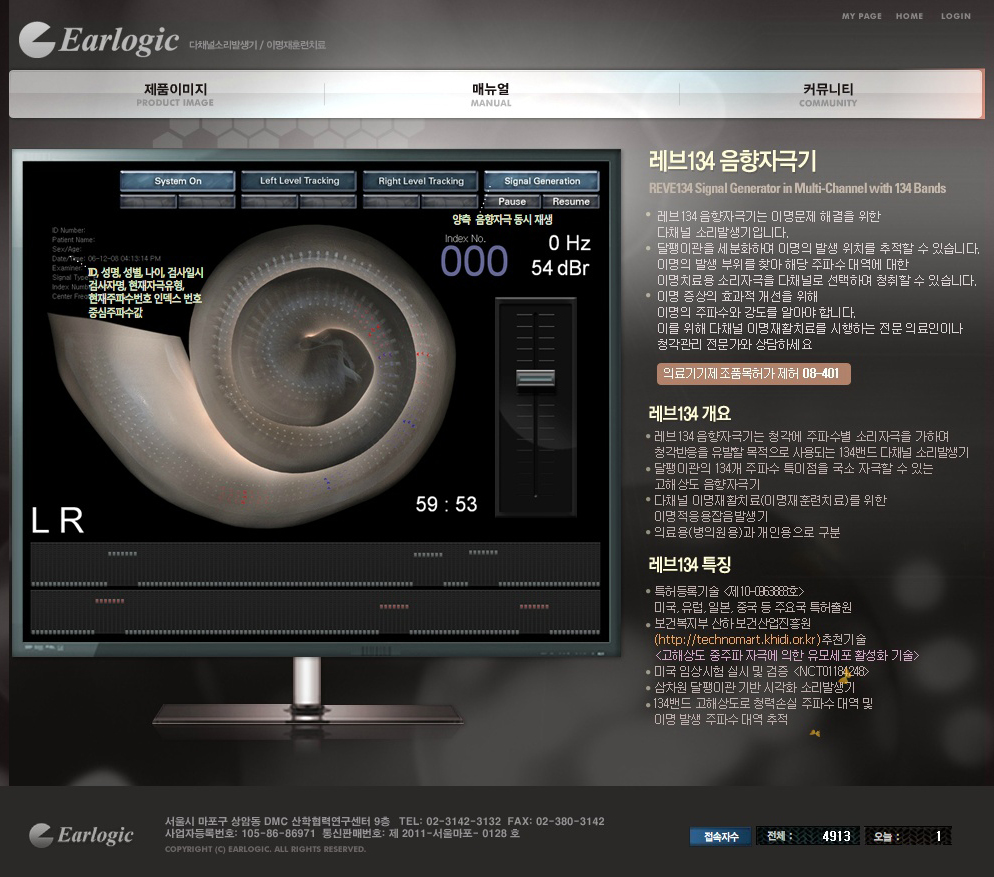
Task: Click the lower channel band display strip
Action: (315, 613)
